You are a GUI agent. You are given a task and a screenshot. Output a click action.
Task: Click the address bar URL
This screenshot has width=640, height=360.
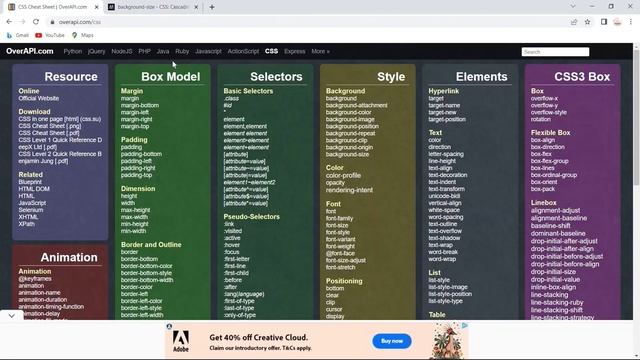80,22
